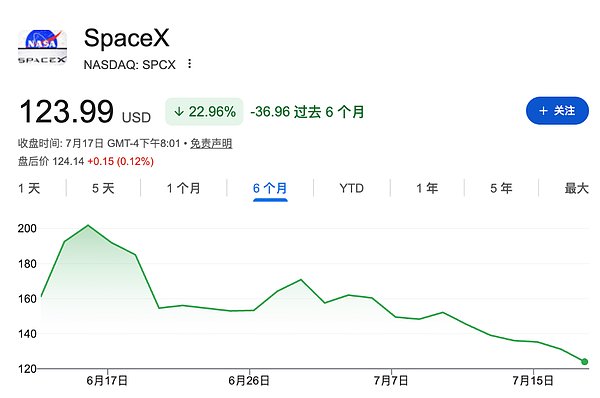600x398 pixels.
Task: Click the down-arrow in the 22.96% badge
Action: (179, 112)
